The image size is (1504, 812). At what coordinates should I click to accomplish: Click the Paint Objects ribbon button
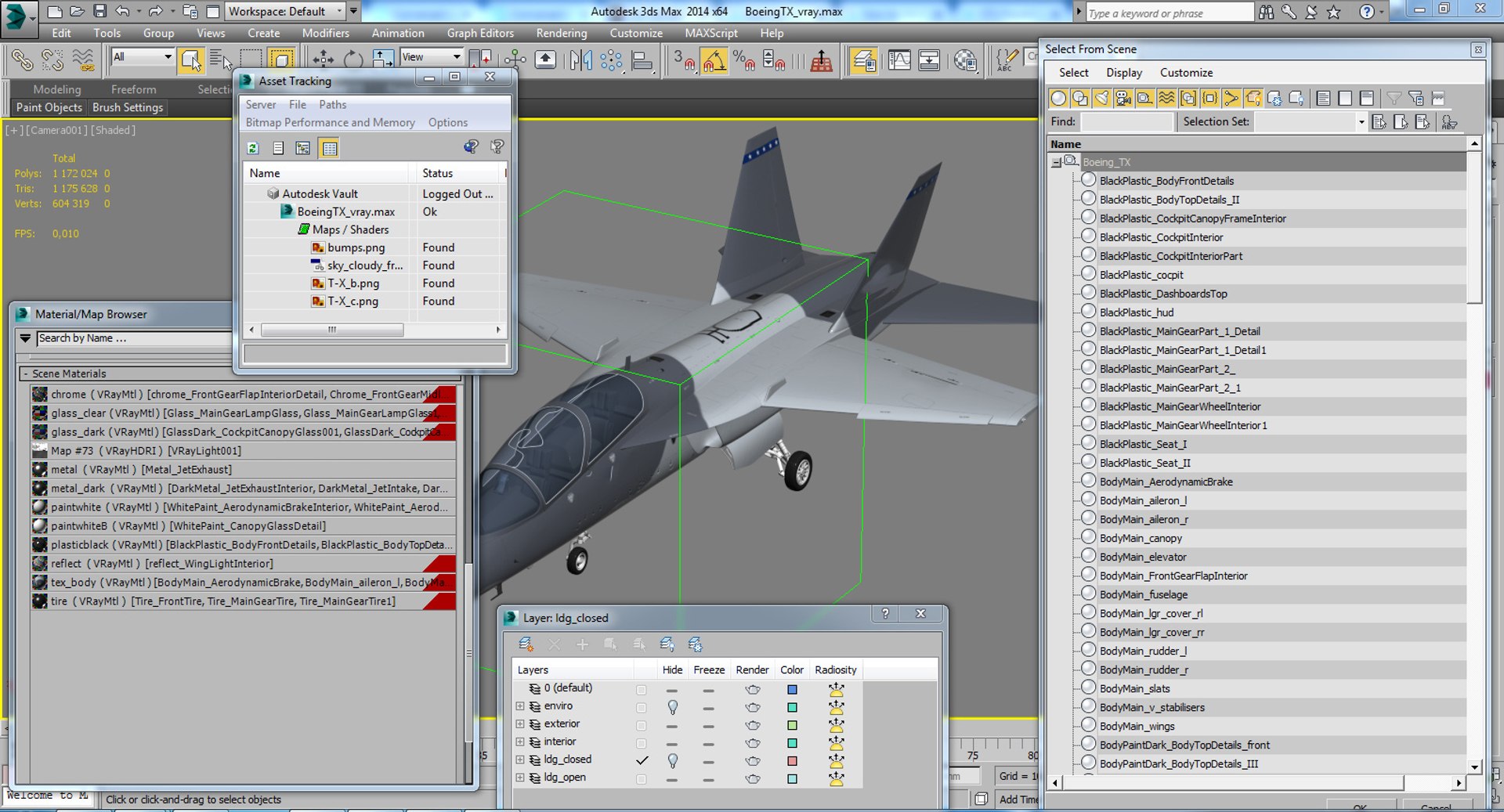tap(49, 107)
